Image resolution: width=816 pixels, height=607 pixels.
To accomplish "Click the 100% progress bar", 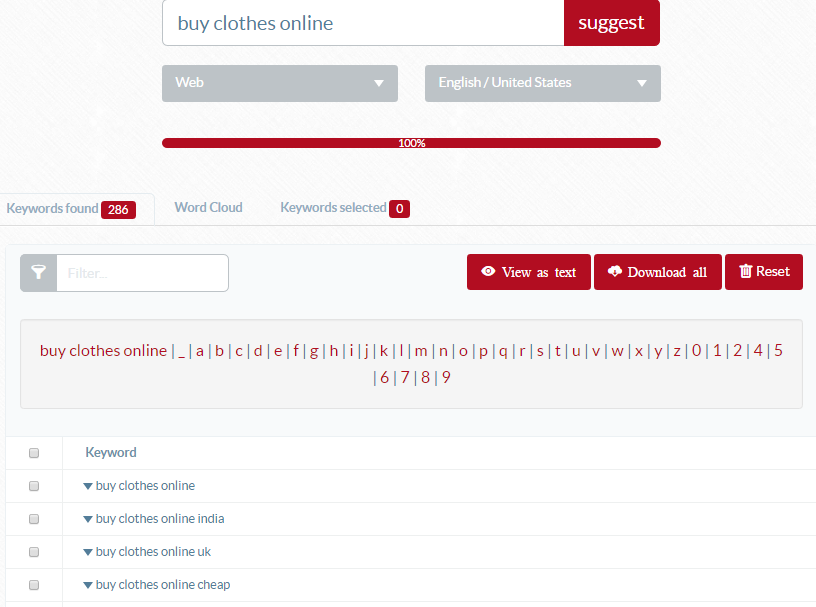I will (x=411, y=143).
